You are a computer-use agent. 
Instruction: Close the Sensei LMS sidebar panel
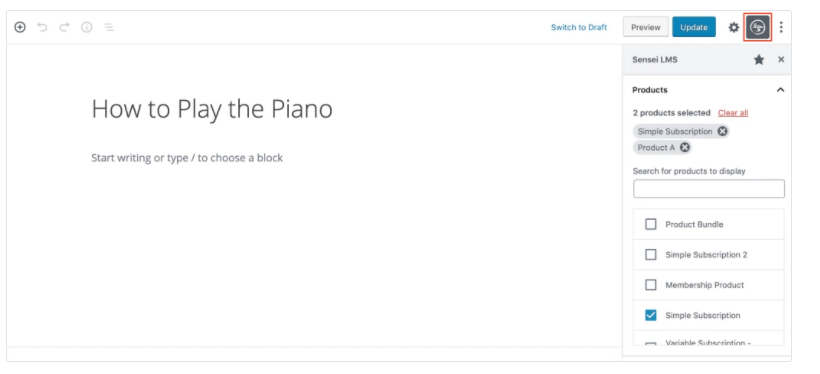(781, 60)
